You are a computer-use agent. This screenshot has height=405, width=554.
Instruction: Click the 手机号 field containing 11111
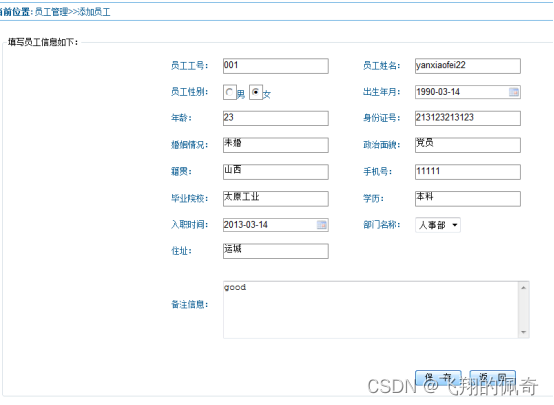pos(467,172)
